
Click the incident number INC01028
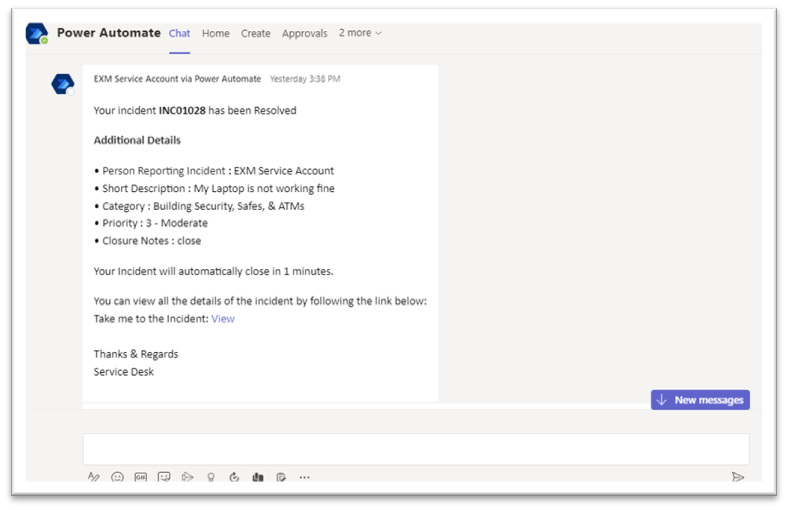(182, 111)
